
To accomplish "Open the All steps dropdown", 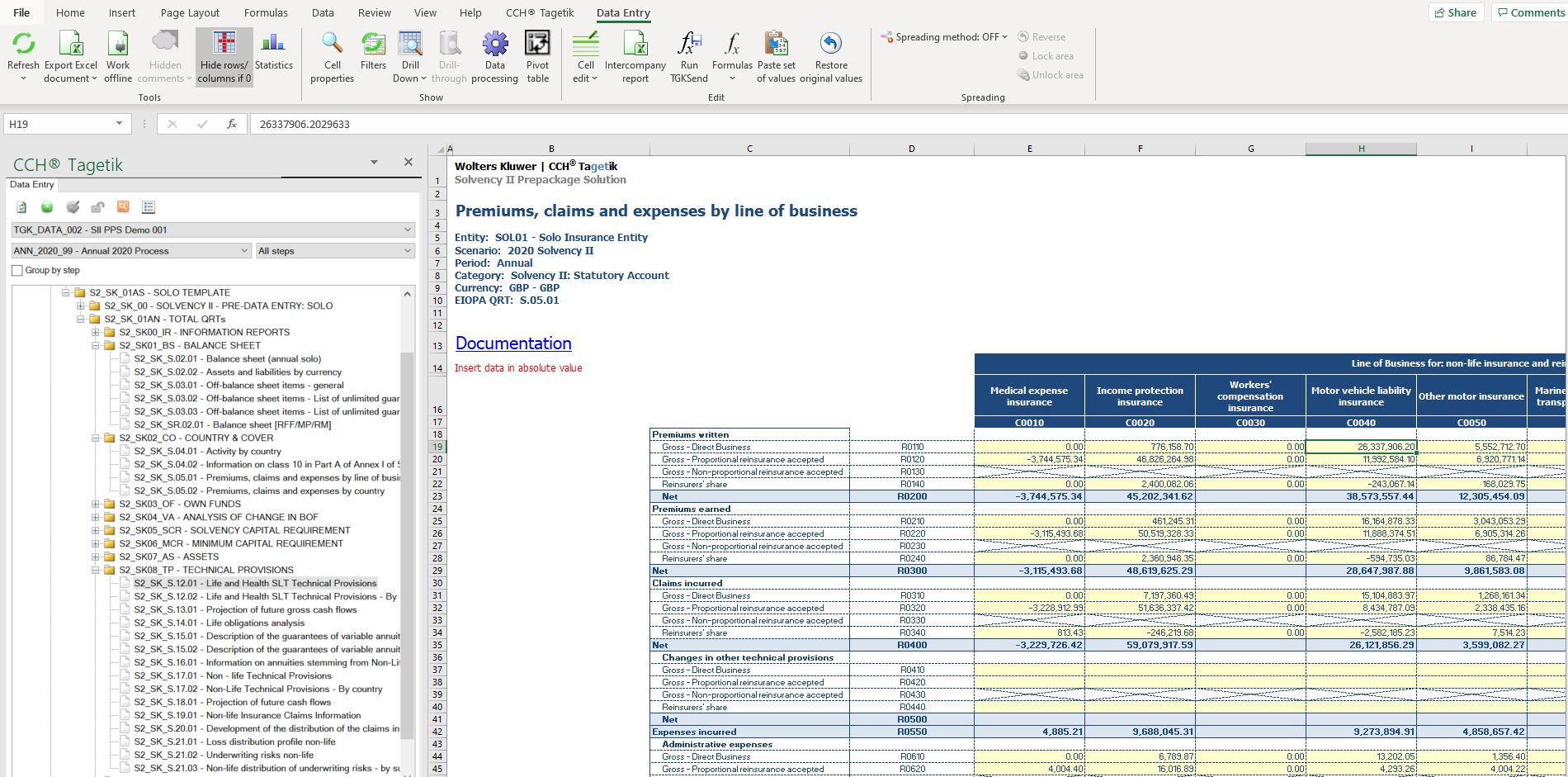I will click(335, 251).
